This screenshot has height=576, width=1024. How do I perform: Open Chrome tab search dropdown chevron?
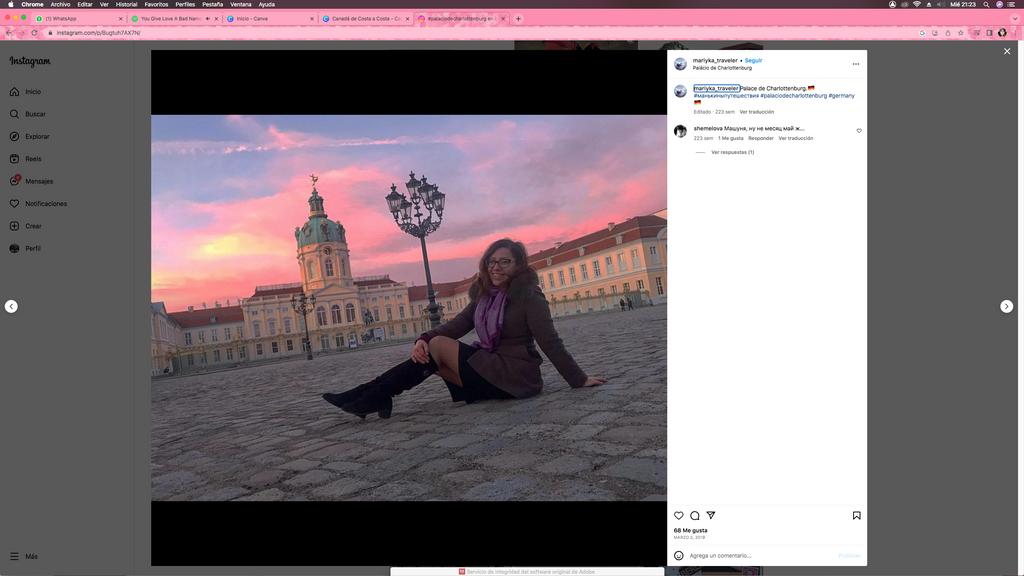(x=1015, y=19)
